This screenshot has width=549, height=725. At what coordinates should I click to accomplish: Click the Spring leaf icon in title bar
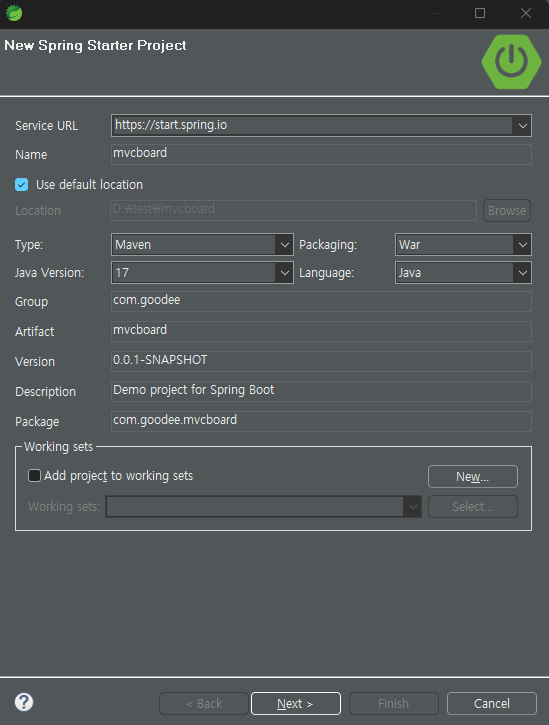[x=14, y=13]
